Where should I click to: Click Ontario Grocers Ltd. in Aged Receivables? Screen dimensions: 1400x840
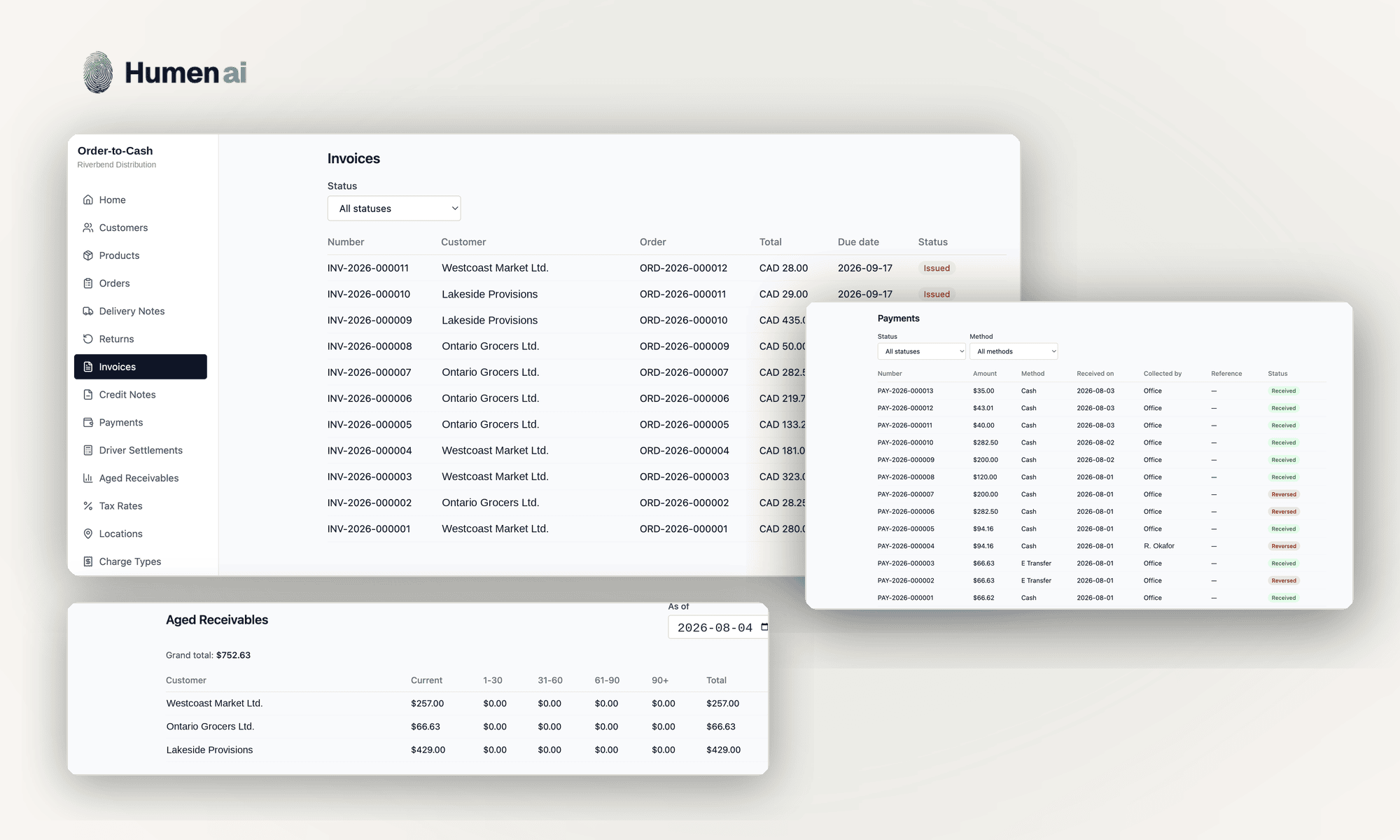[210, 727]
